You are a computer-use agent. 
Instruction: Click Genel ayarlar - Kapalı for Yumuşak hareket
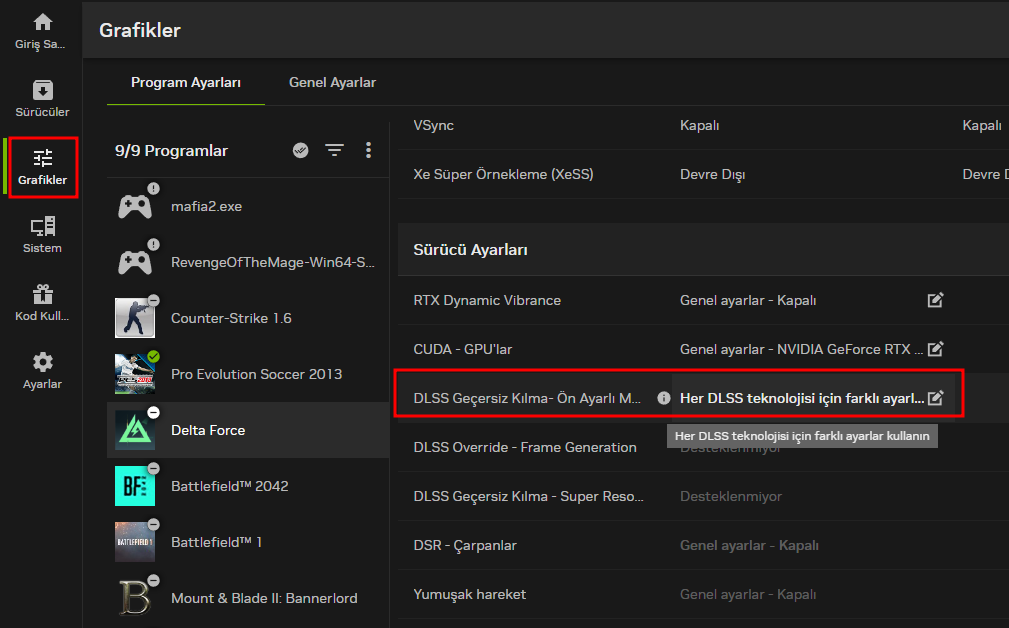(748, 595)
